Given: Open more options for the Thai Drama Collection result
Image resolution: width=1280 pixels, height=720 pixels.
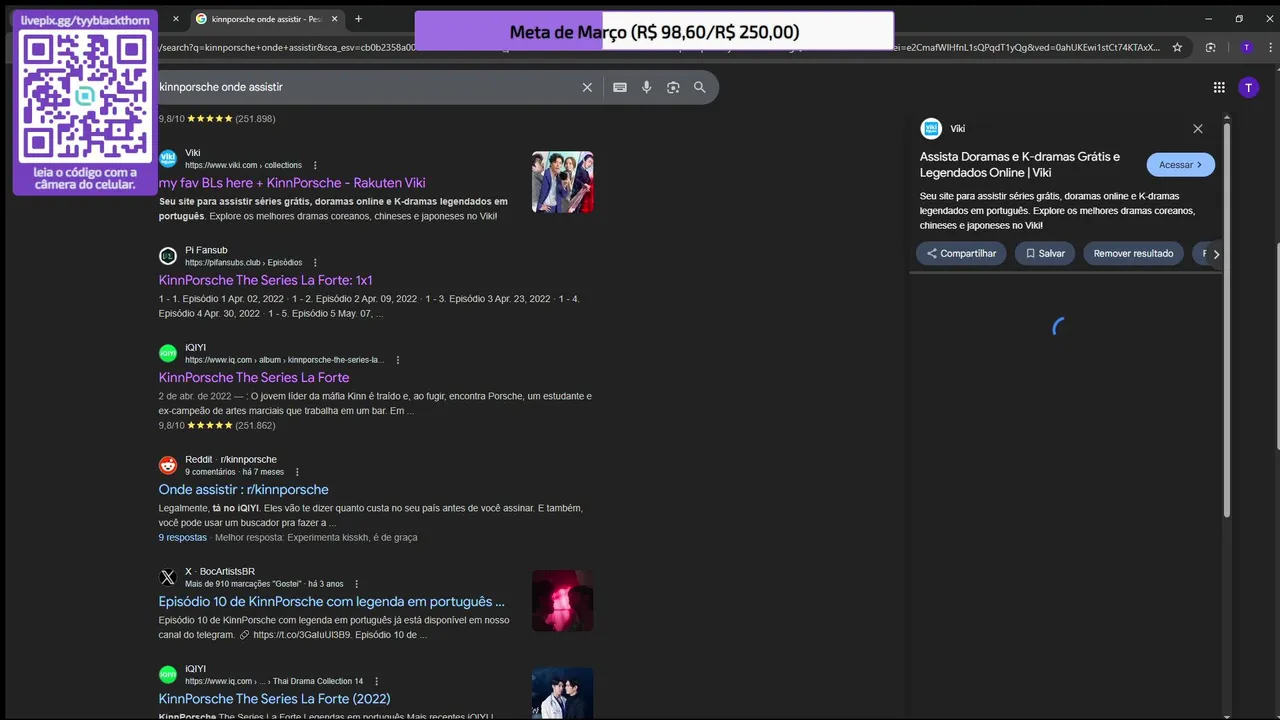Looking at the screenshot, I should pos(376,681).
